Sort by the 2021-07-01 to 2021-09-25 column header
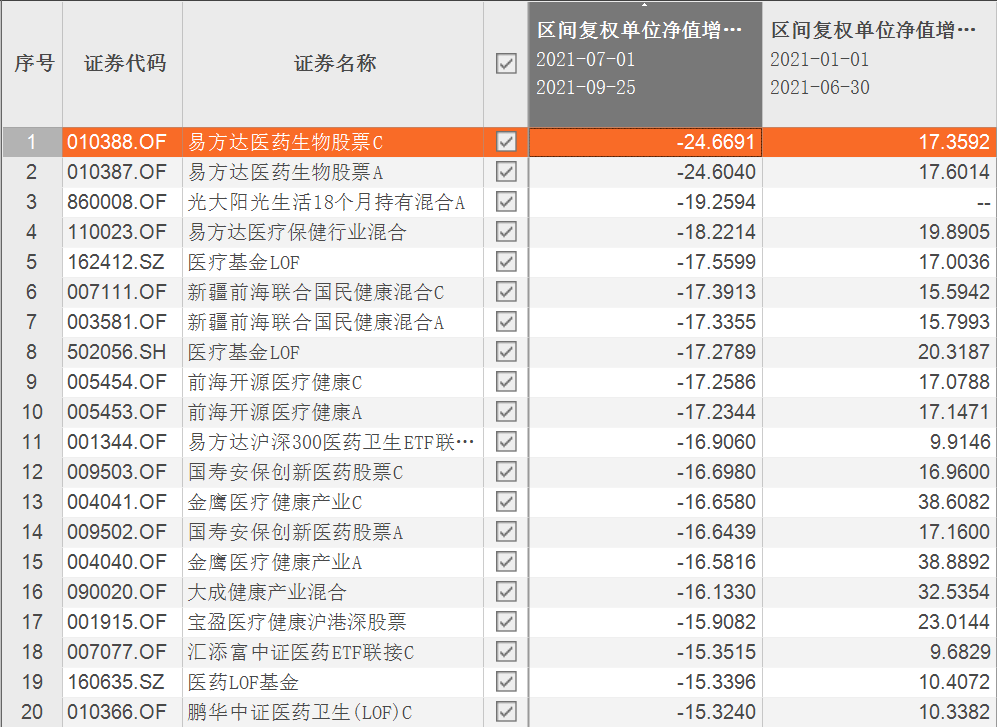This screenshot has height=727, width=997. pos(645,64)
